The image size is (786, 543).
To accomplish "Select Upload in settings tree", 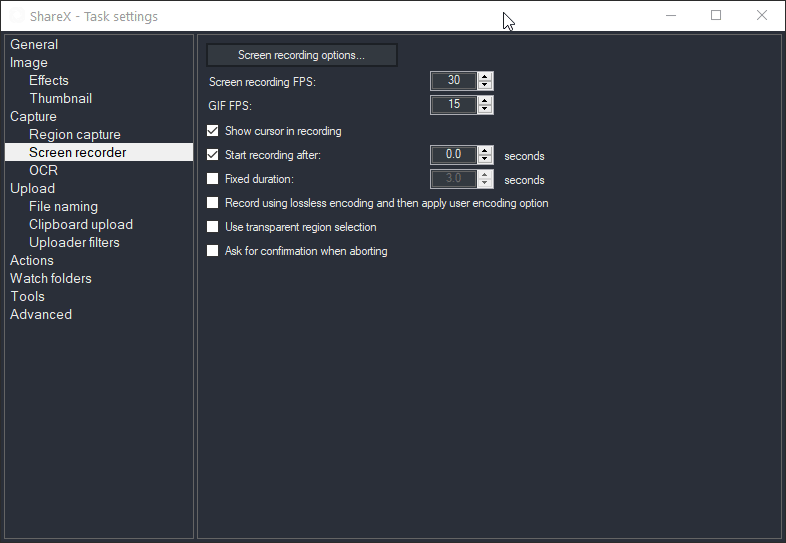I will 33,189.
